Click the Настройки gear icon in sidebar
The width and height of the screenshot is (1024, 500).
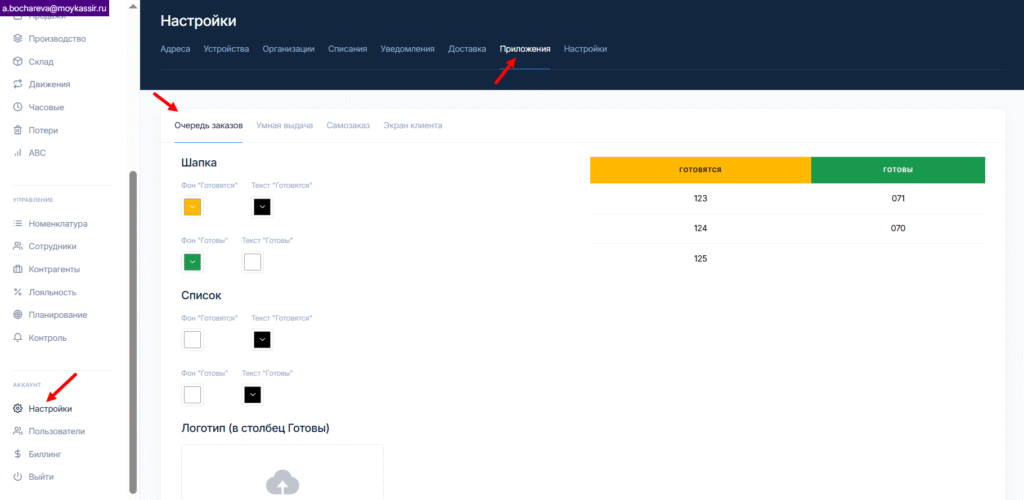click(18, 409)
